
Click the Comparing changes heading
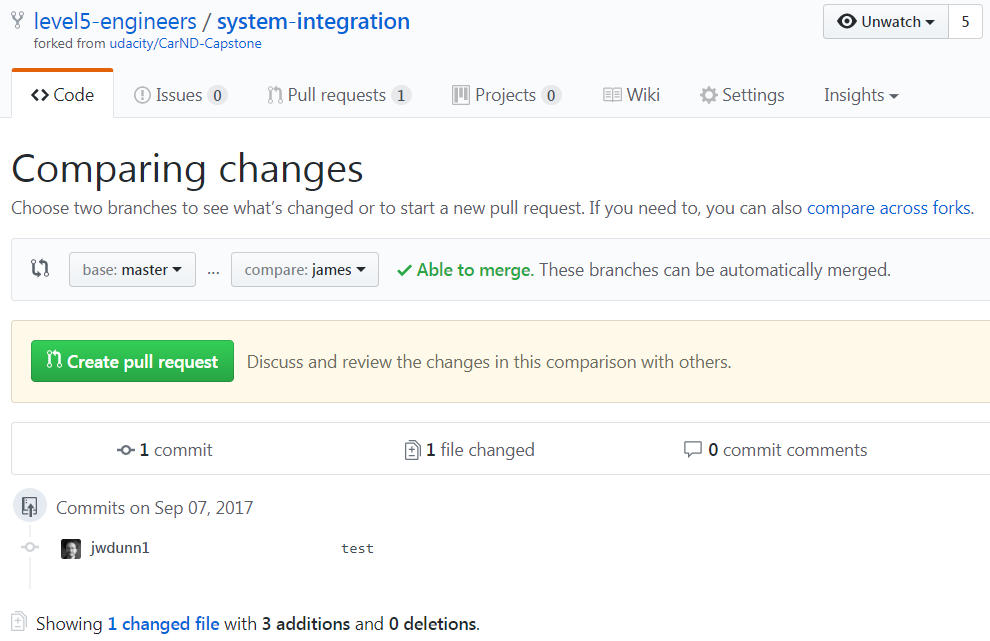click(188, 169)
